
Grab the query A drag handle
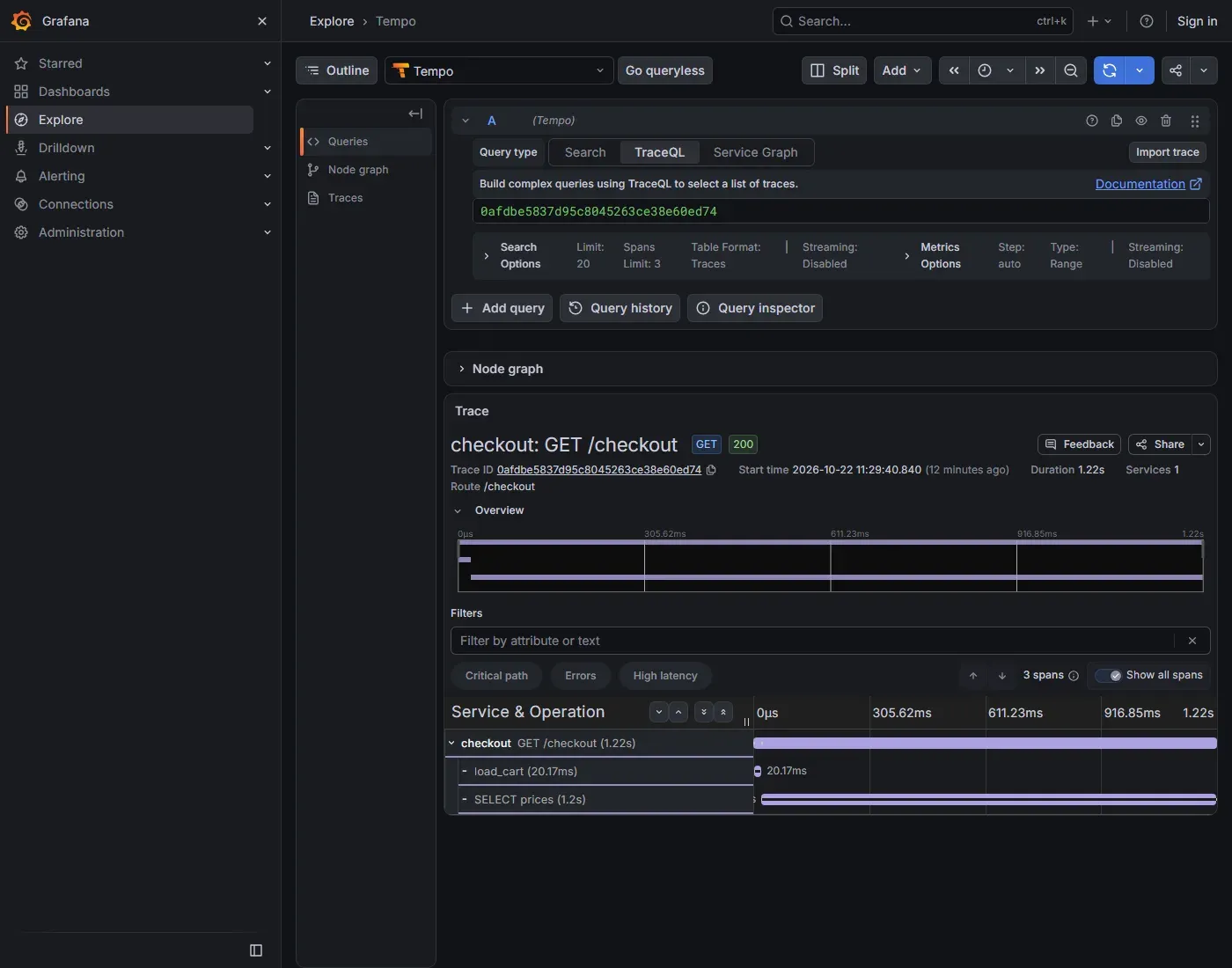point(1194,121)
